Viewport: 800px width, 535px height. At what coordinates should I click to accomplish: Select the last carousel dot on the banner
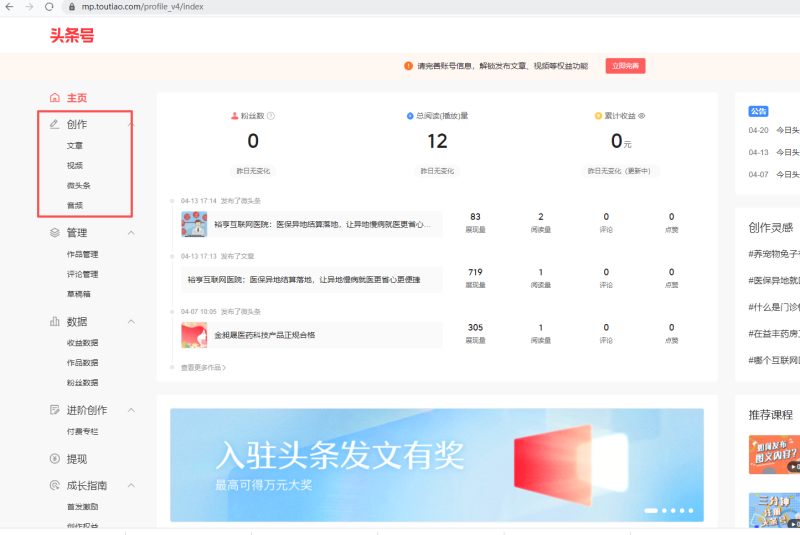[691, 511]
